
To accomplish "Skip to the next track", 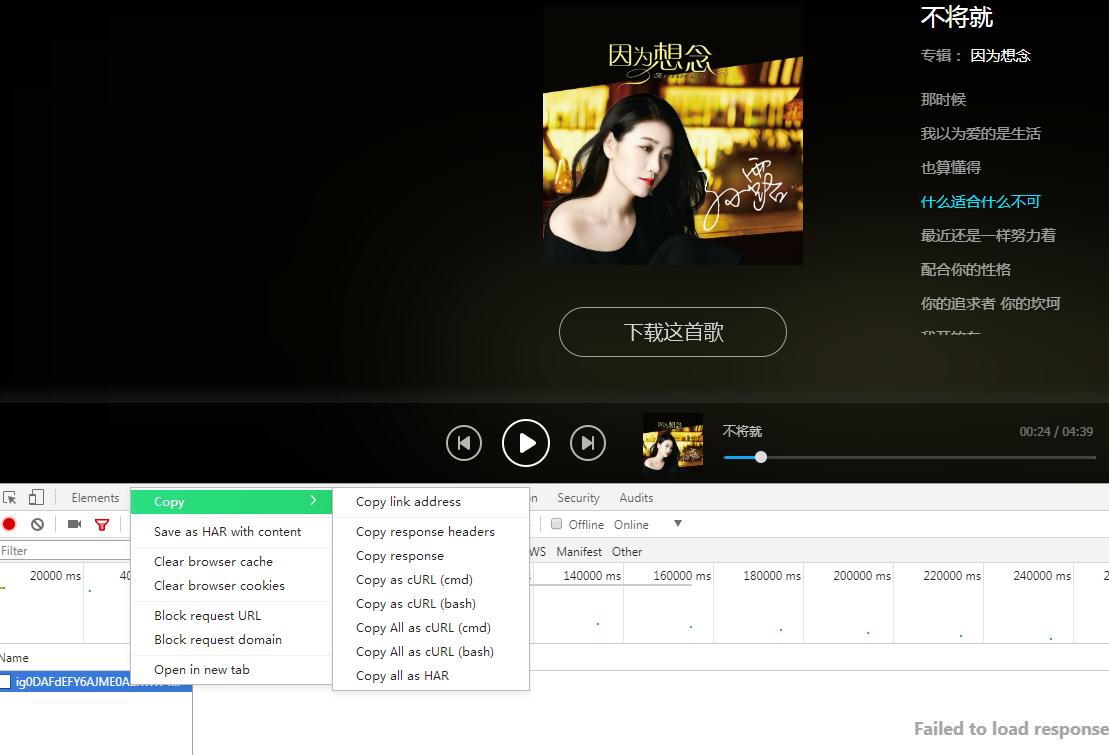I will pos(588,442).
